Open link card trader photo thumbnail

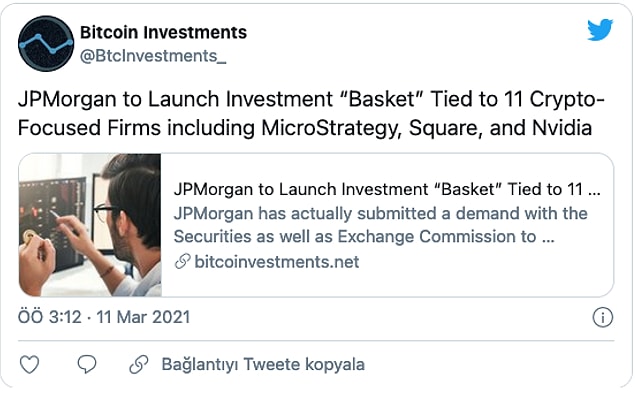tap(90, 225)
